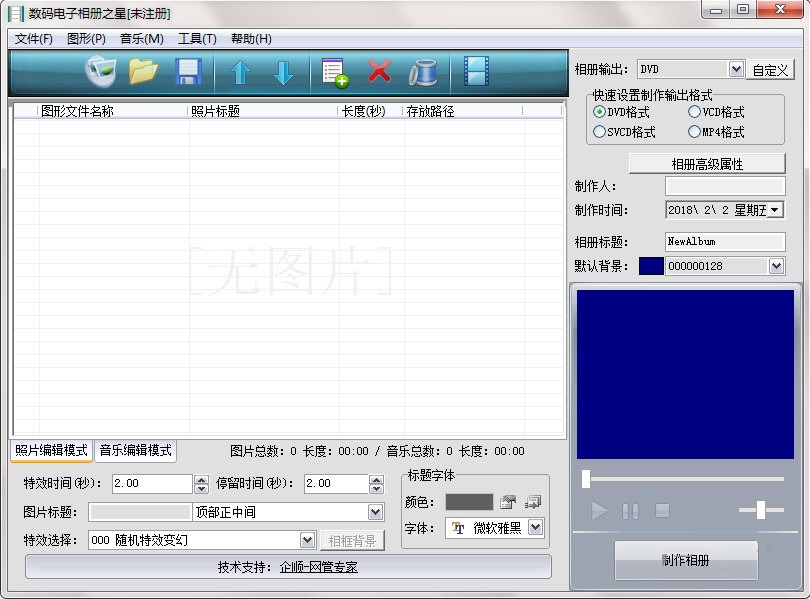Open a photo file via the first toolbar icon
This screenshot has height=599, width=810.
[x=101, y=70]
